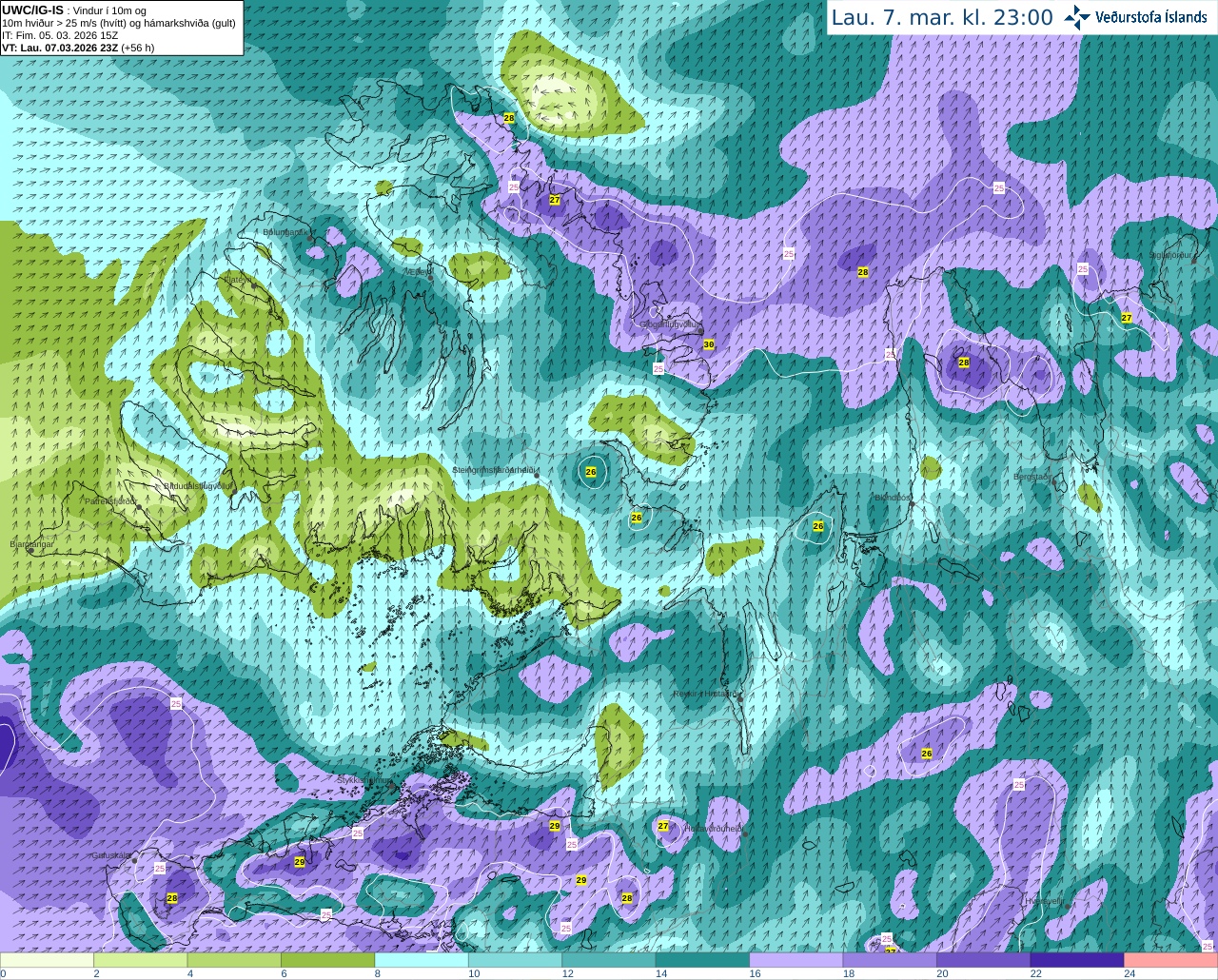This screenshot has width=1218, height=980.
Task: Pick the olive green 6–8 m/s legend swatch
Action: [328, 960]
